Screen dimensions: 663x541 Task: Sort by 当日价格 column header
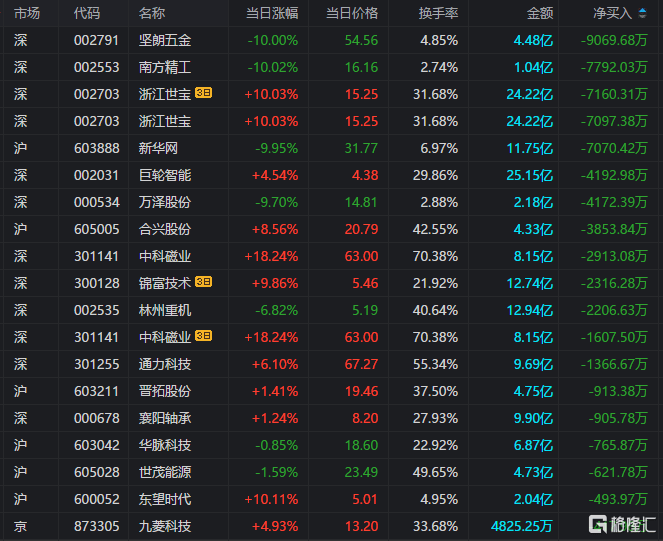tap(352, 14)
